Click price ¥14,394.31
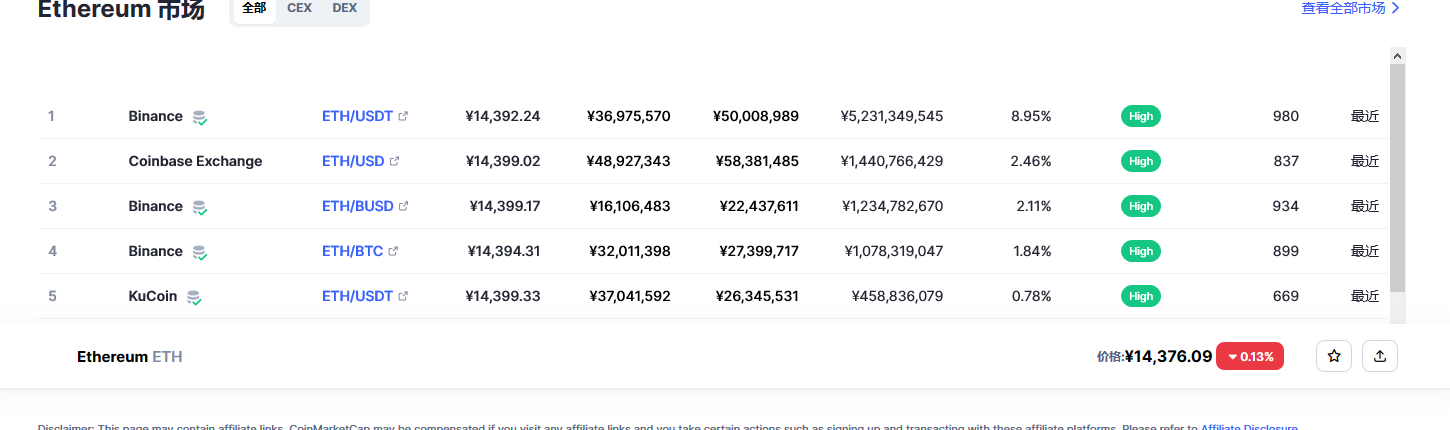Image resolution: width=1450 pixels, height=430 pixels. (504, 251)
